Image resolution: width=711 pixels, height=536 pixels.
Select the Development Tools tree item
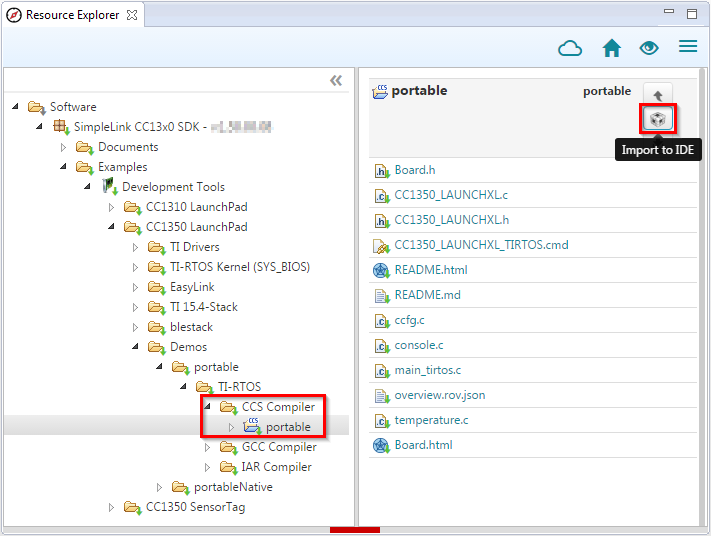[173, 187]
